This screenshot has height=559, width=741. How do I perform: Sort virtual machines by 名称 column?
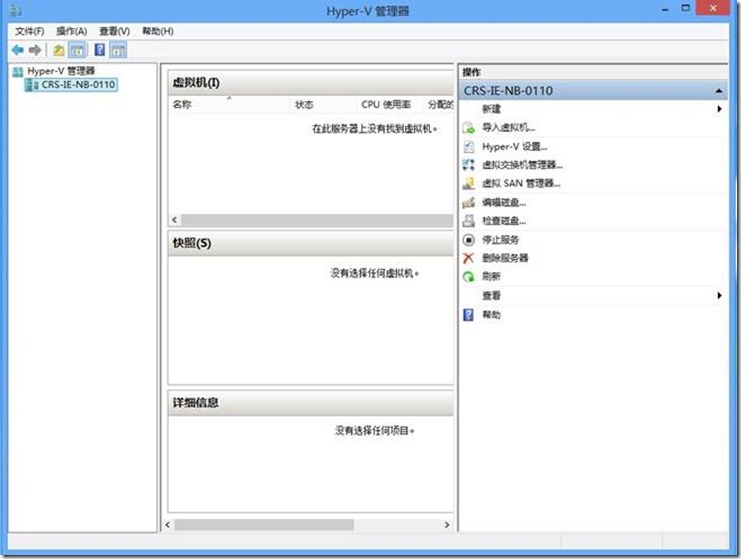230,104
